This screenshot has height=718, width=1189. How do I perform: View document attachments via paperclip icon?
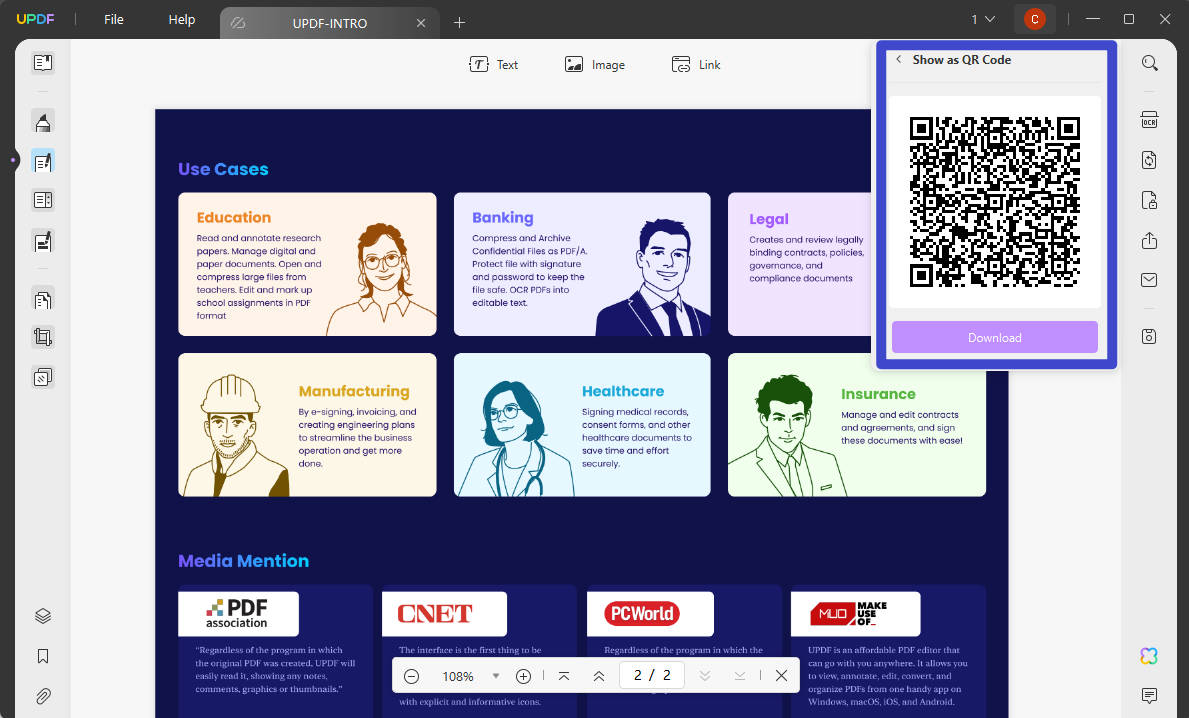pos(42,696)
